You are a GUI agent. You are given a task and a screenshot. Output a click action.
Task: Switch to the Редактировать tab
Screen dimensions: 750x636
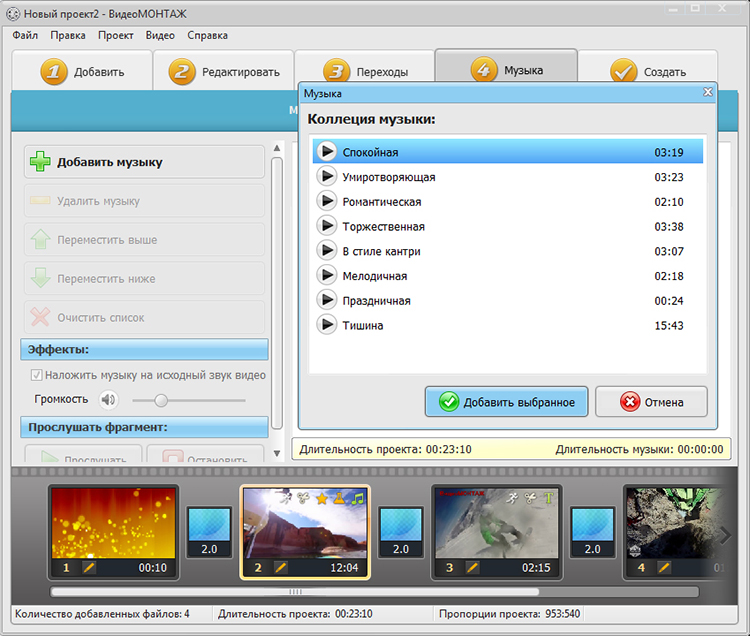point(224,72)
